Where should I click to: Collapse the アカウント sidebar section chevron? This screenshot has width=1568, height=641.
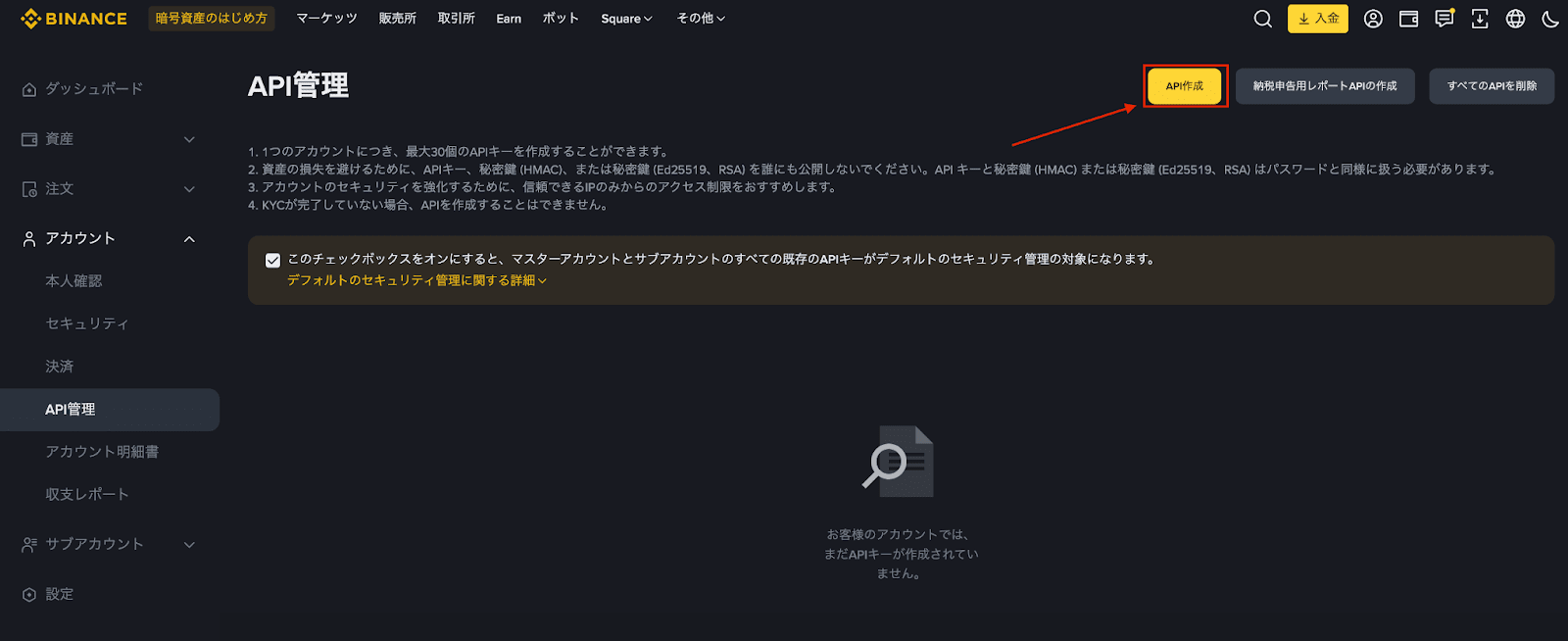click(189, 239)
